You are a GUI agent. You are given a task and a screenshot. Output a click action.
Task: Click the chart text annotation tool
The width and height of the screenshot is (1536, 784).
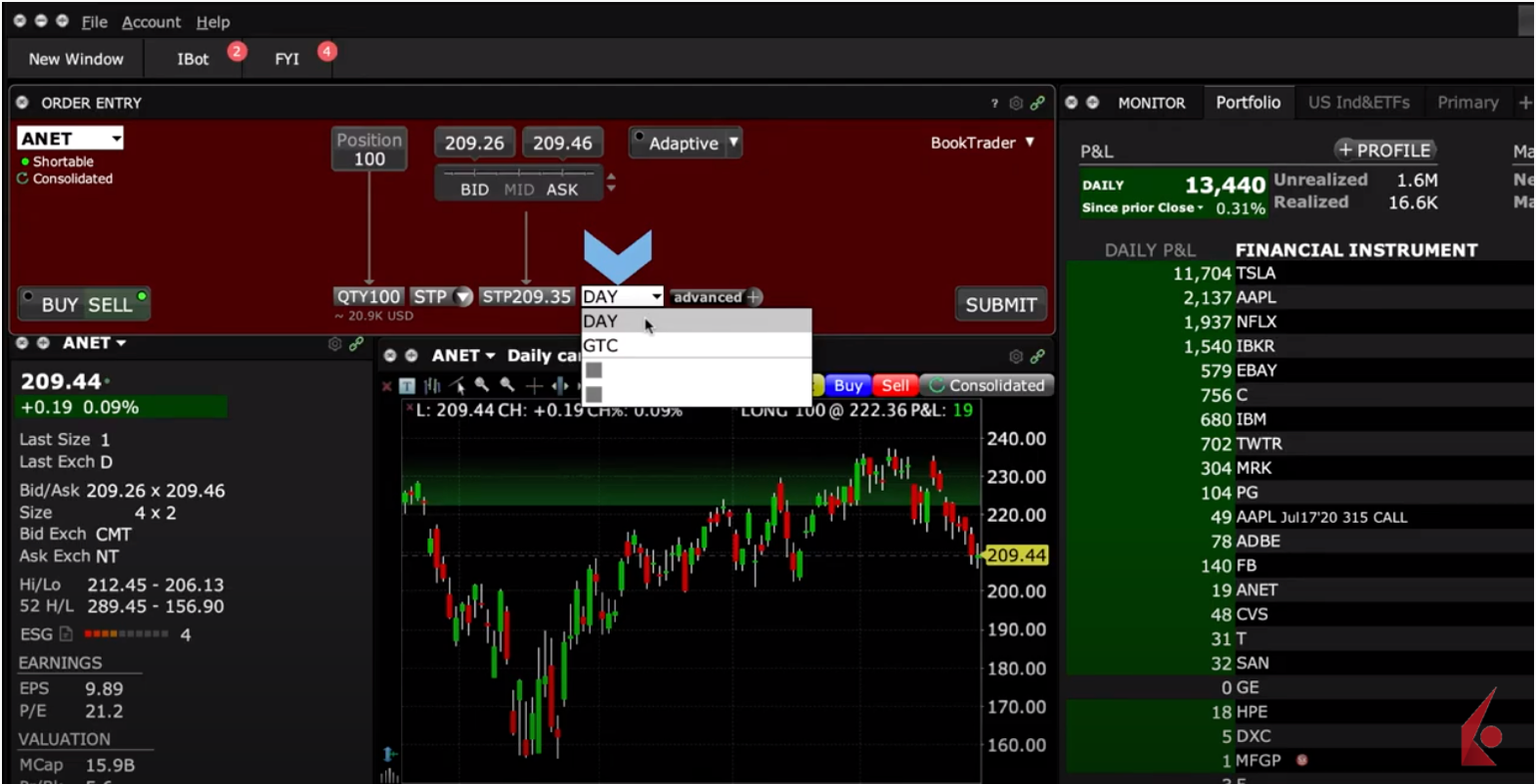tap(407, 386)
